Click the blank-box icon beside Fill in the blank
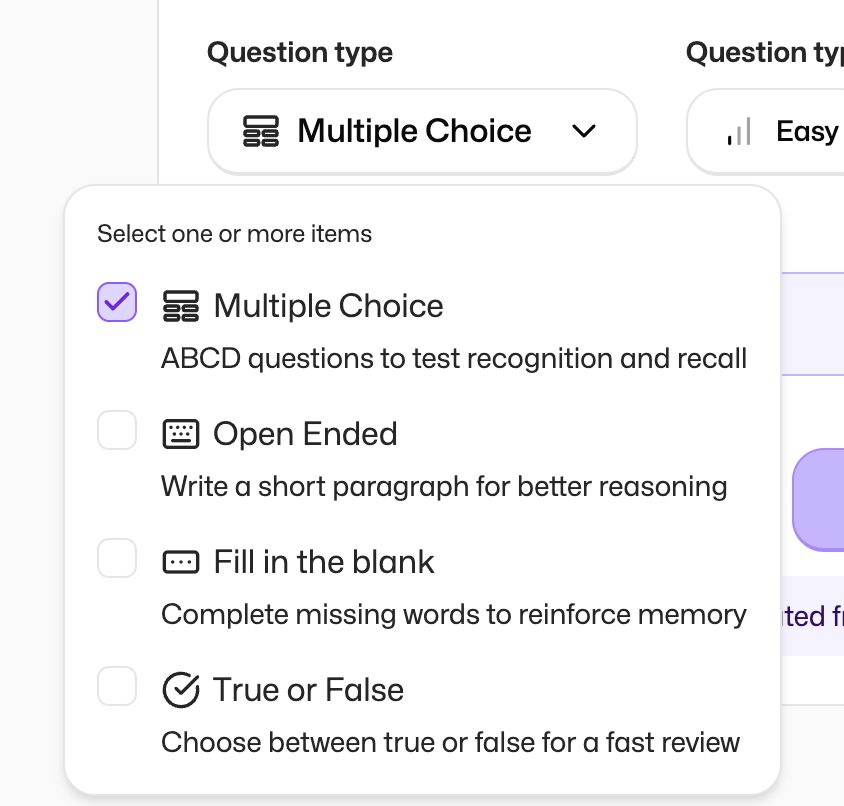Image resolution: width=844 pixels, height=806 pixels. (x=181, y=562)
